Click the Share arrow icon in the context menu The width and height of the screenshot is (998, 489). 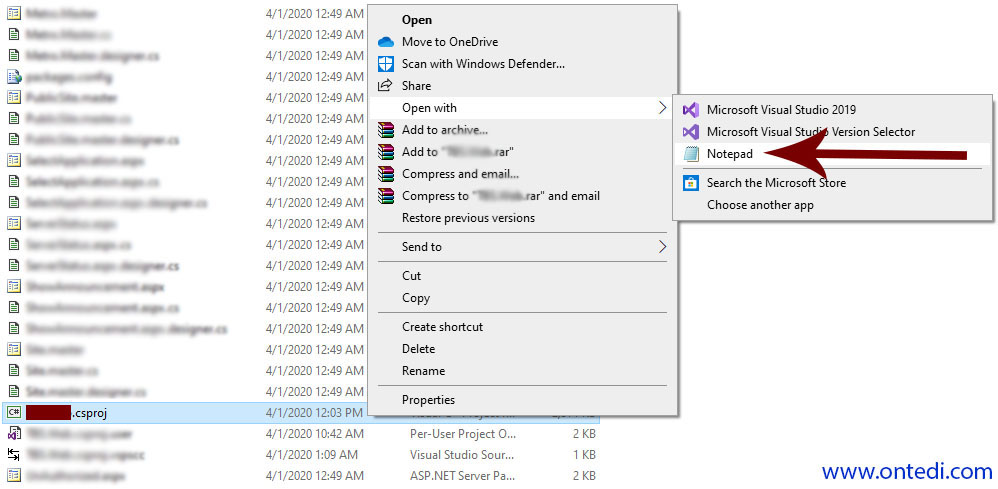[x=386, y=85]
